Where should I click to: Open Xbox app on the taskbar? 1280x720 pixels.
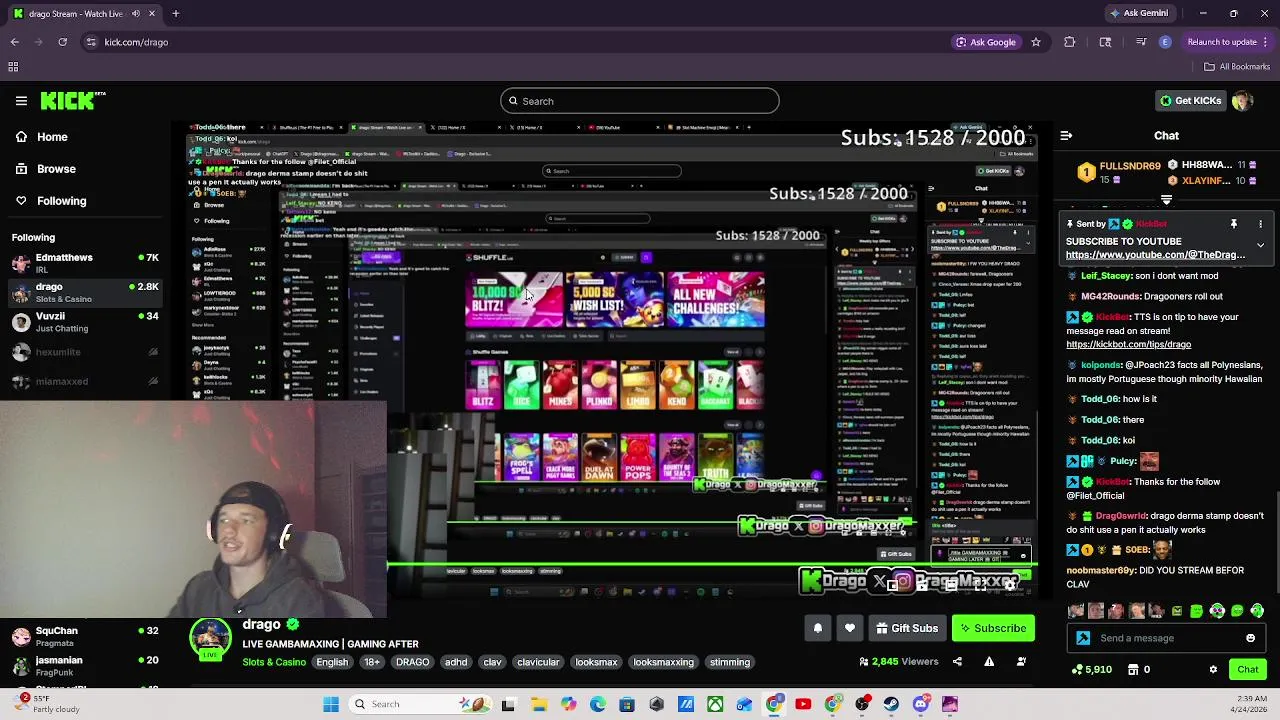(x=715, y=704)
